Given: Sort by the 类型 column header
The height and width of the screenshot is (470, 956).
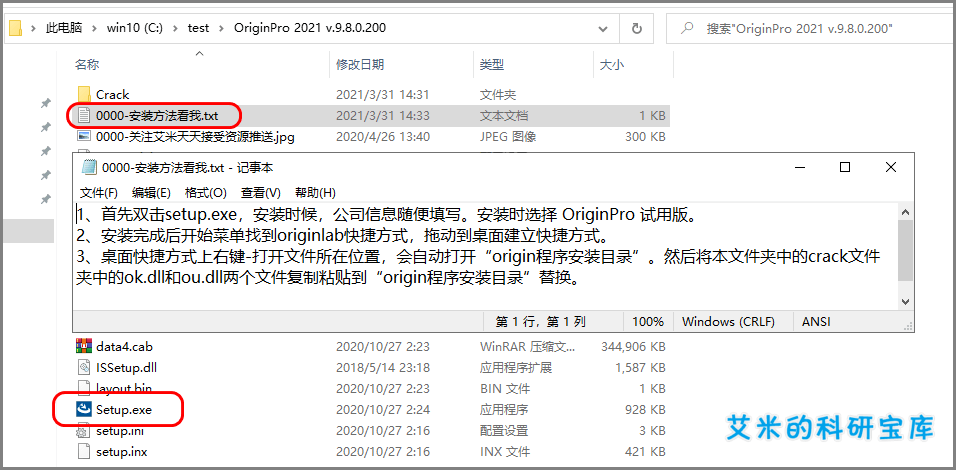Looking at the screenshot, I should (491, 65).
